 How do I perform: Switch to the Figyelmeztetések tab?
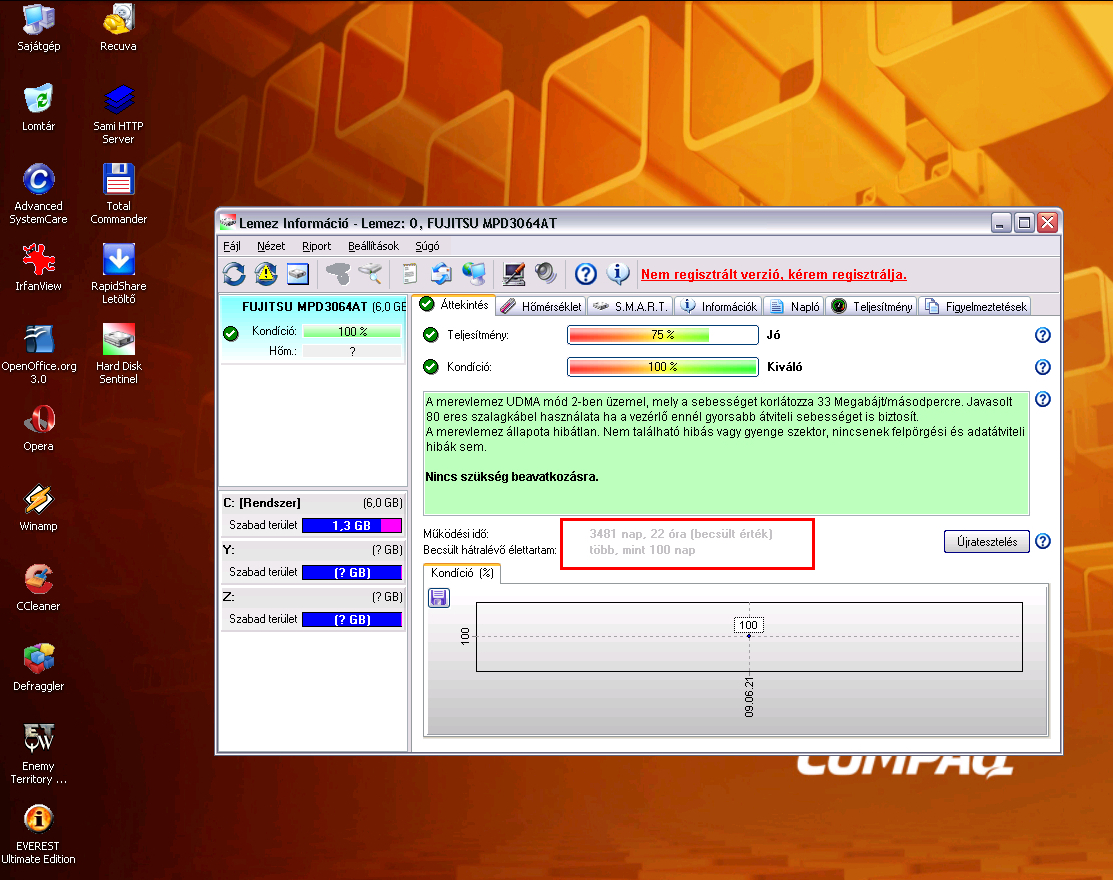[975, 307]
